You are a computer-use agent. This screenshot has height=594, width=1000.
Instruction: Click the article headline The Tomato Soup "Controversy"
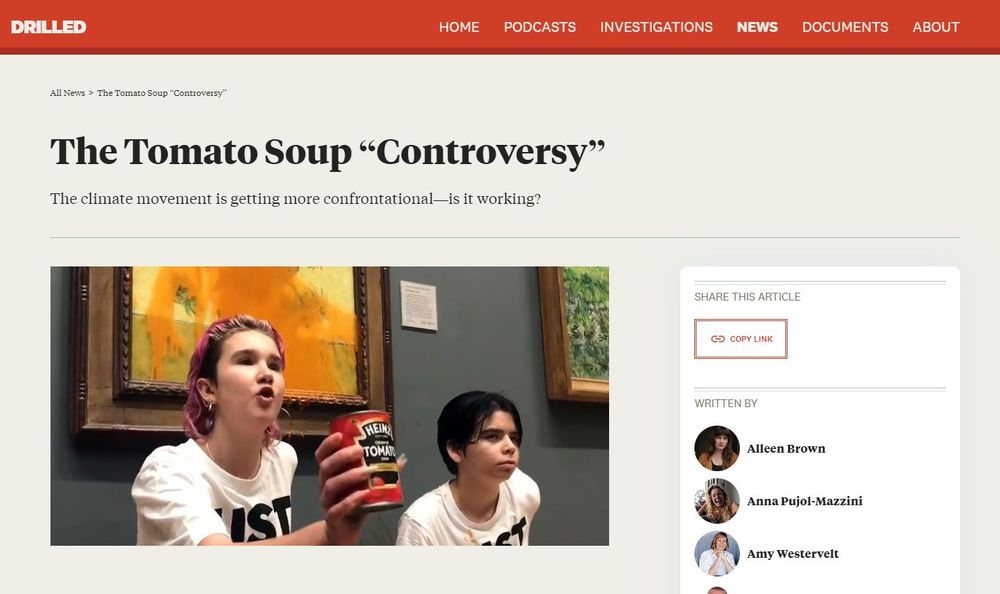coord(327,152)
